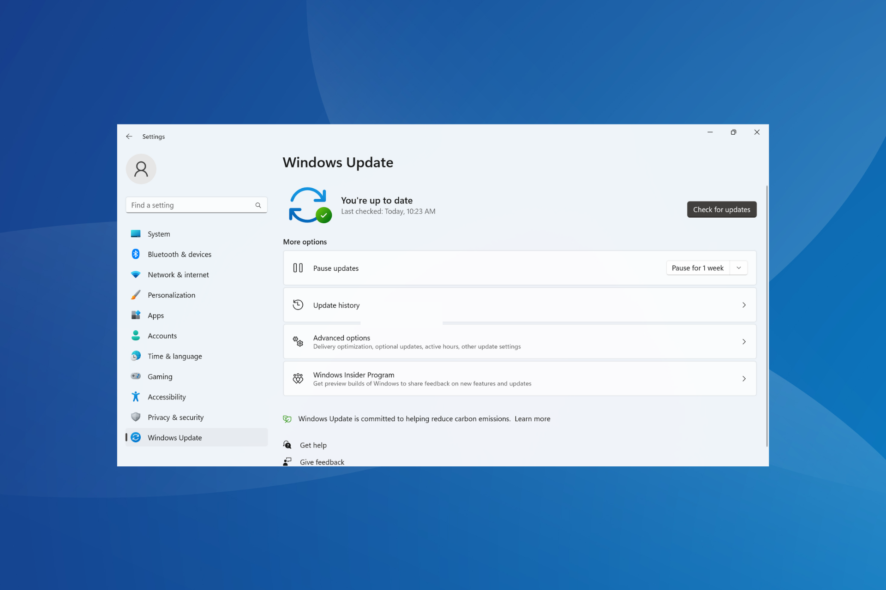Viewport: 886px width, 590px height.
Task: Select Network & internet category
Action: (x=196, y=275)
